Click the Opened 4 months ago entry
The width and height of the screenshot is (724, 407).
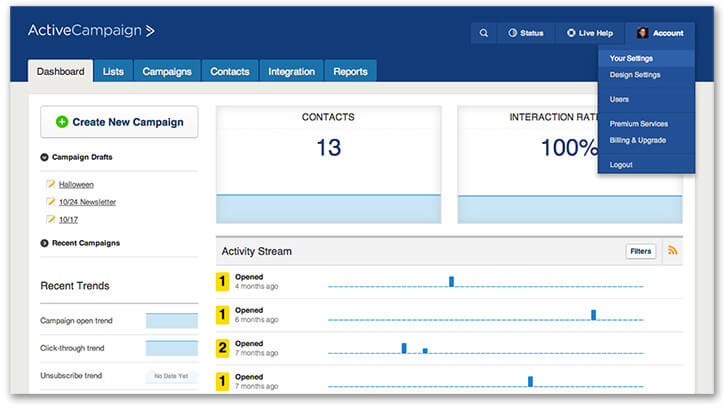[256, 281]
